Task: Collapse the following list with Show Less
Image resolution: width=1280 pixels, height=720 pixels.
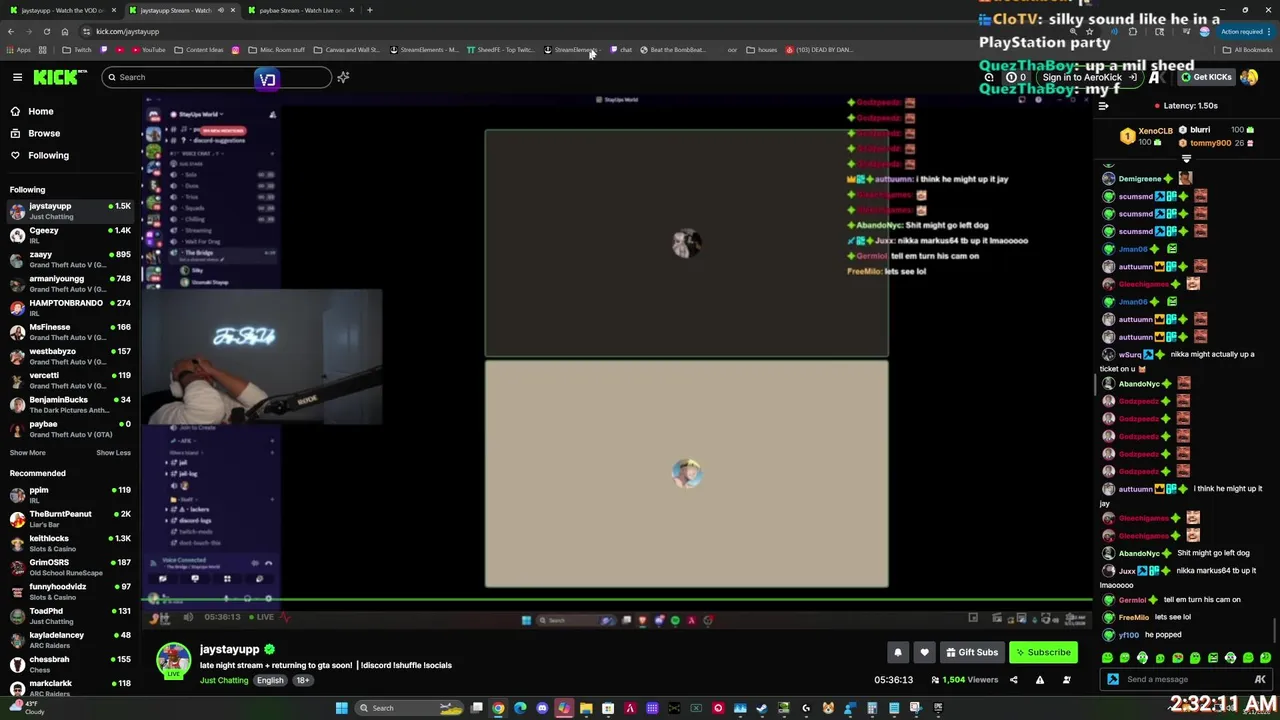Action: pos(113,452)
